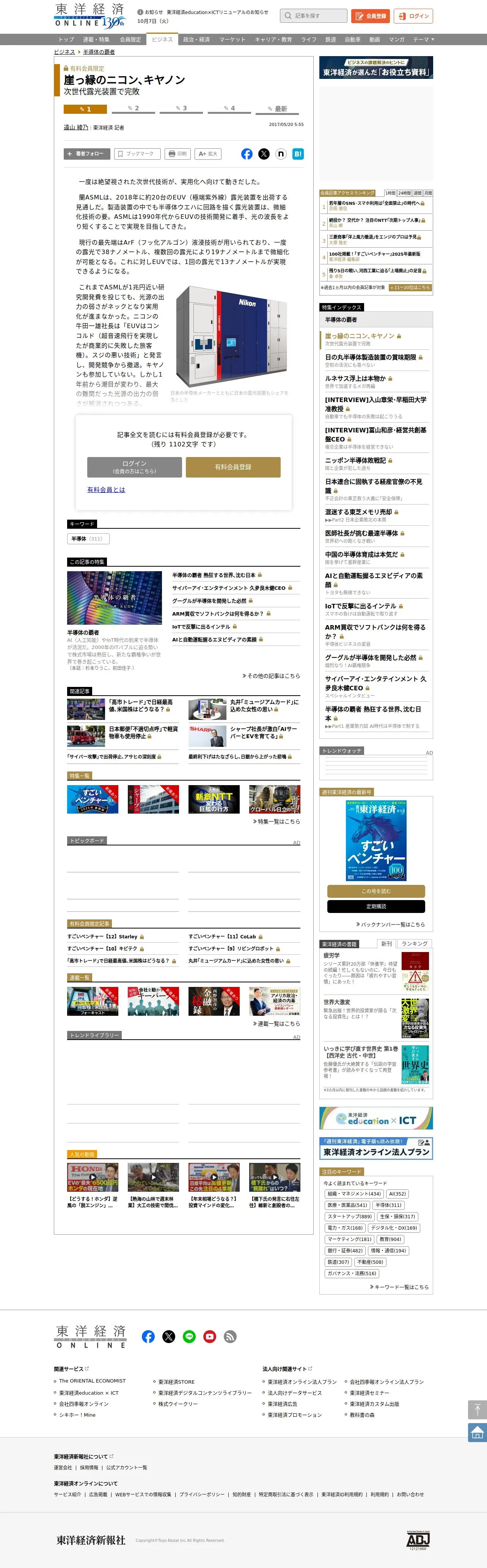Click 11〜20位はこちら ranking link
Image resolution: width=487 pixels, height=1568 pixels.
(x=410, y=287)
